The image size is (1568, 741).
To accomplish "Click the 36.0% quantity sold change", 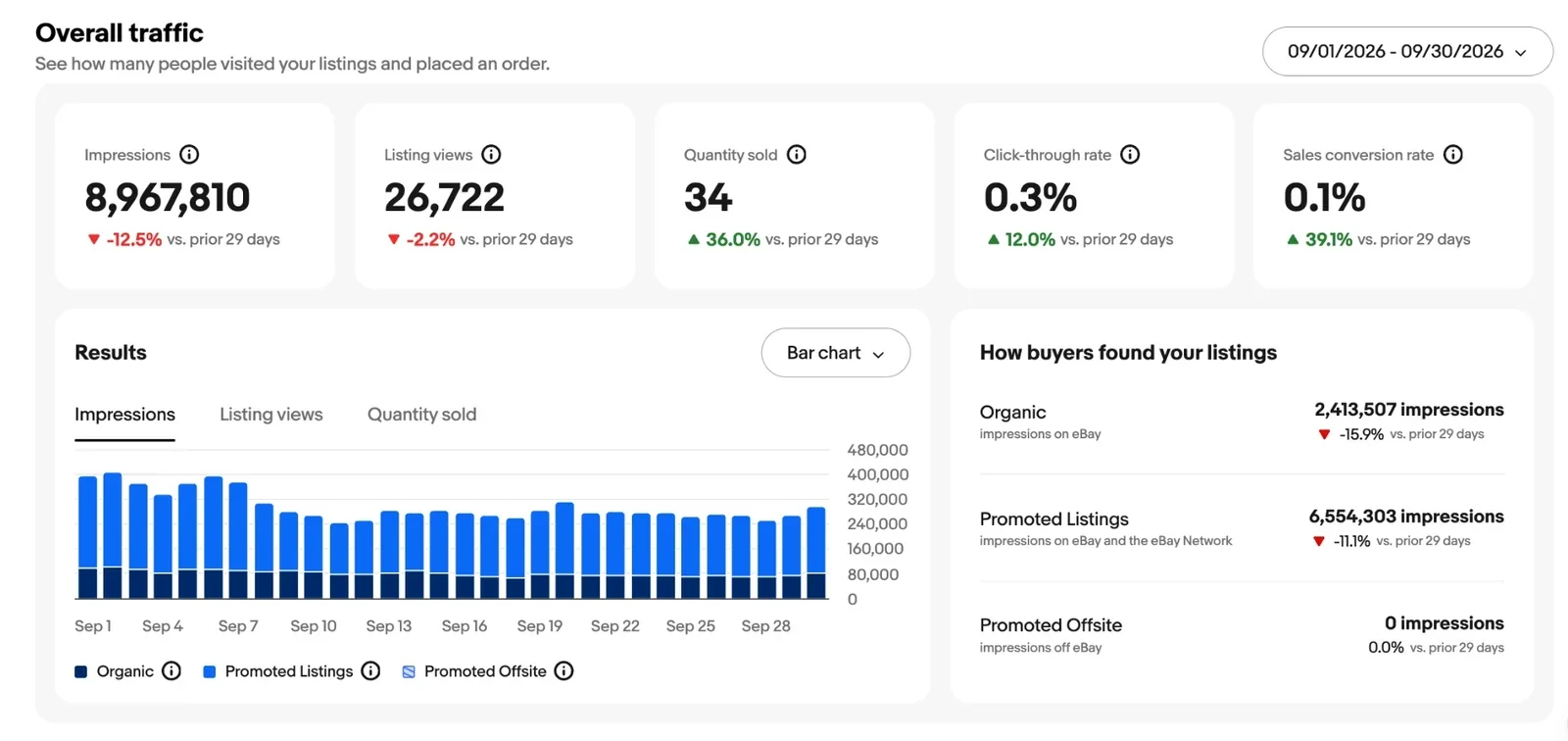I will click(733, 239).
